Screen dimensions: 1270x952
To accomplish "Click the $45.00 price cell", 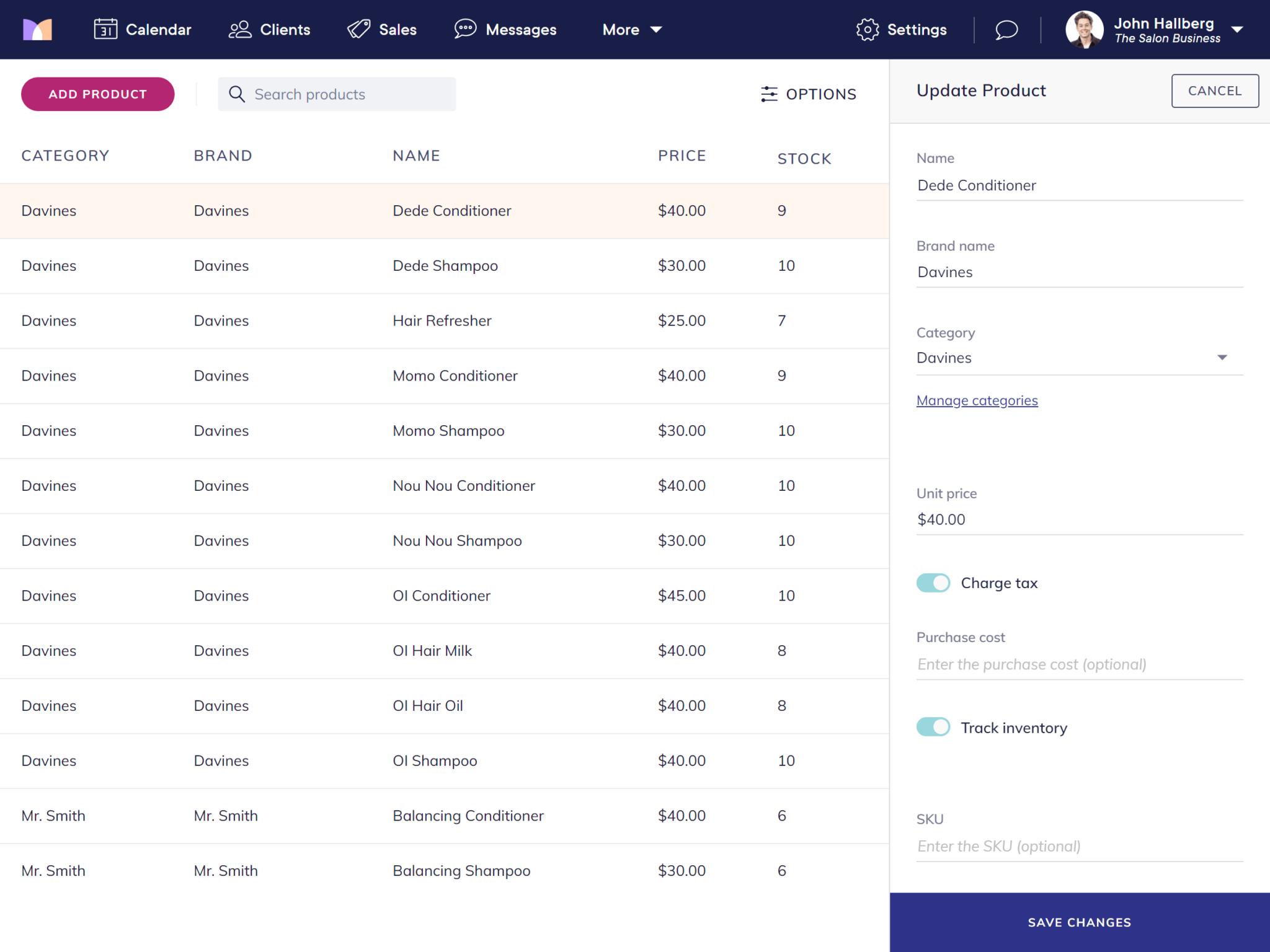I will point(682,596).
